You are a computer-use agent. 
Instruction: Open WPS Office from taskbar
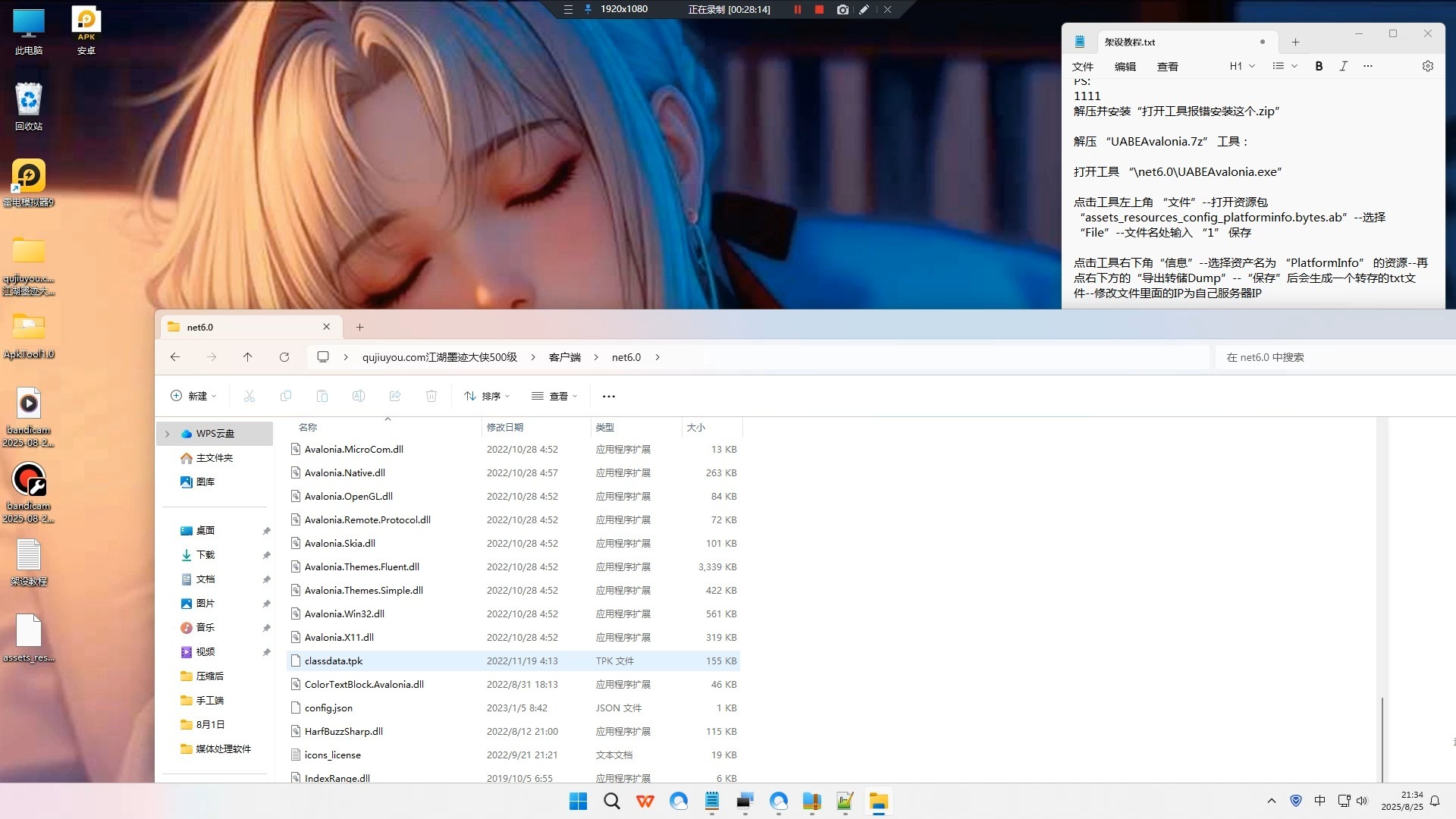pos(645,802)
